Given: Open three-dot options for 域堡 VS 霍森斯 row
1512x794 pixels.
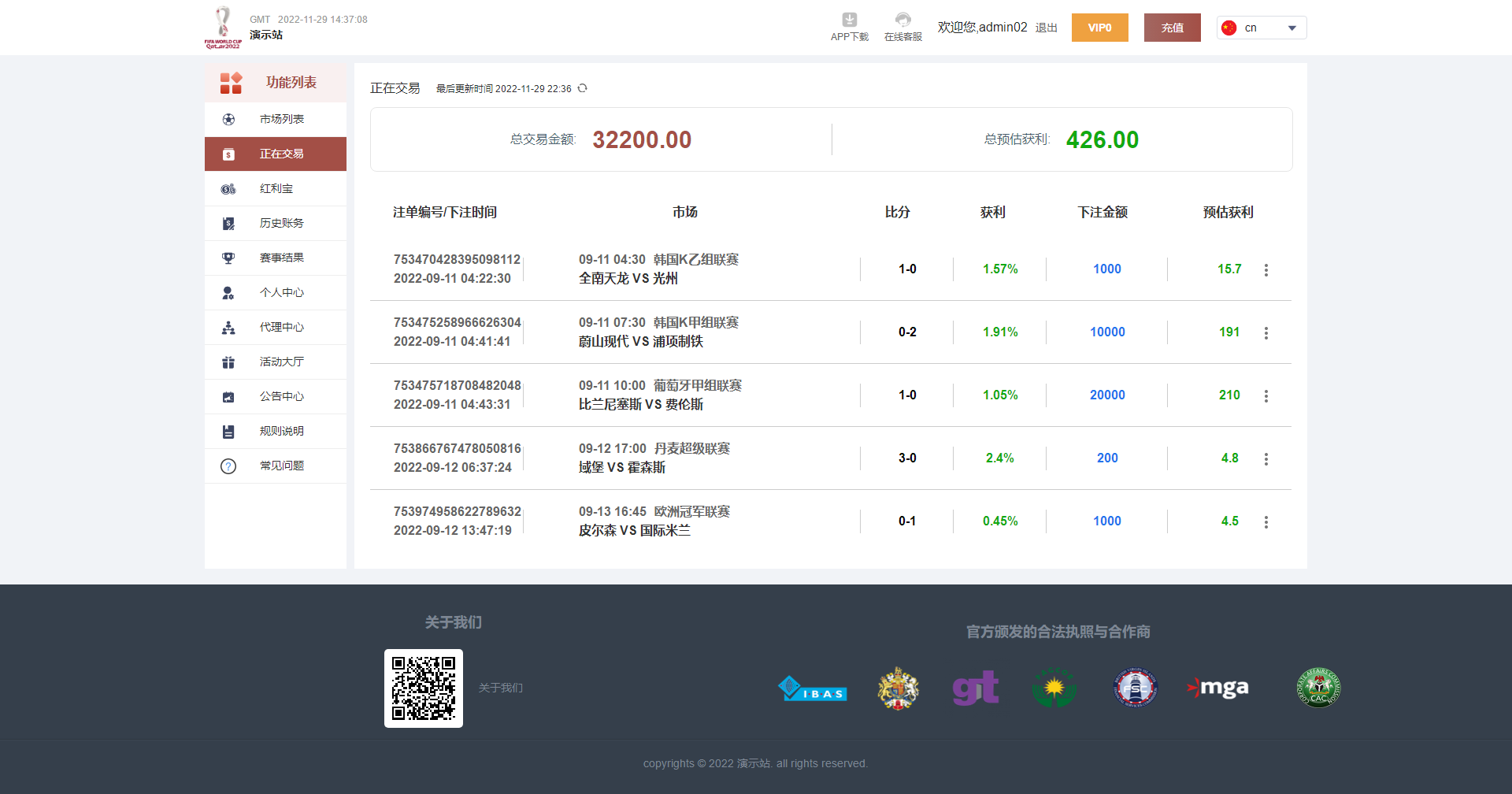Looking at the screenshot, I should click(1266, 458).
